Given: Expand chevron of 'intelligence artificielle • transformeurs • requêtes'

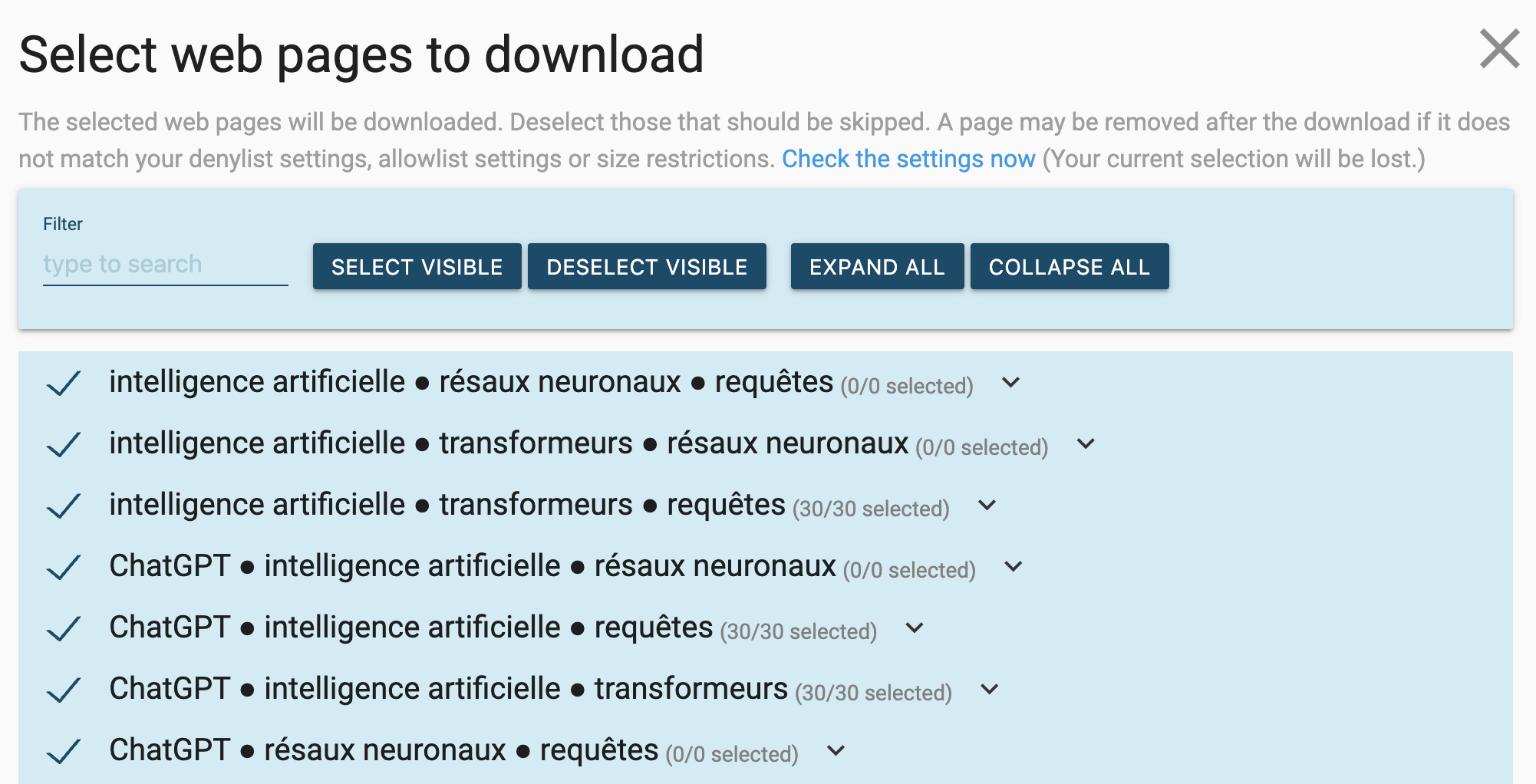Looking at the screenshot, I should (x=987, y=505).
